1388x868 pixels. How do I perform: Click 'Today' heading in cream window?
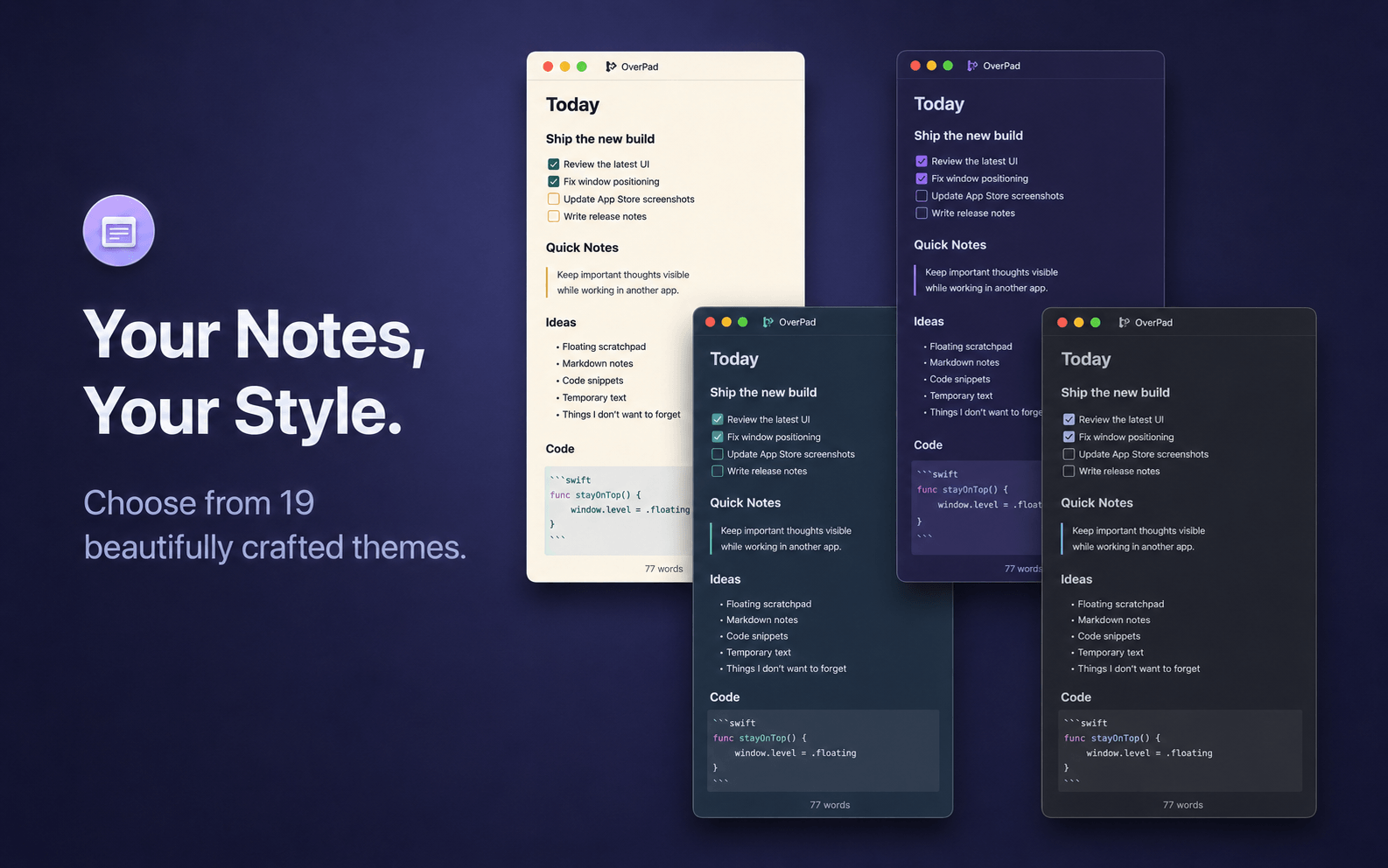click(572, 105)
